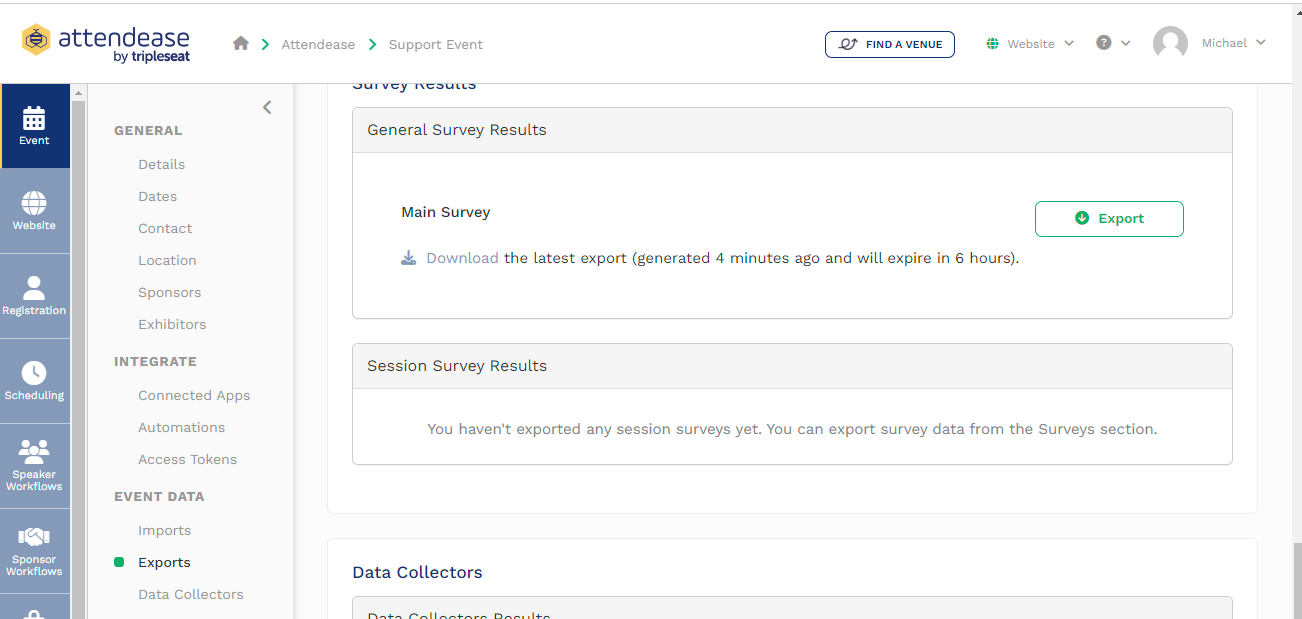Go to the Sponsors settings page
Viewport: 1302px width, 619px height.
pos(169,292)
